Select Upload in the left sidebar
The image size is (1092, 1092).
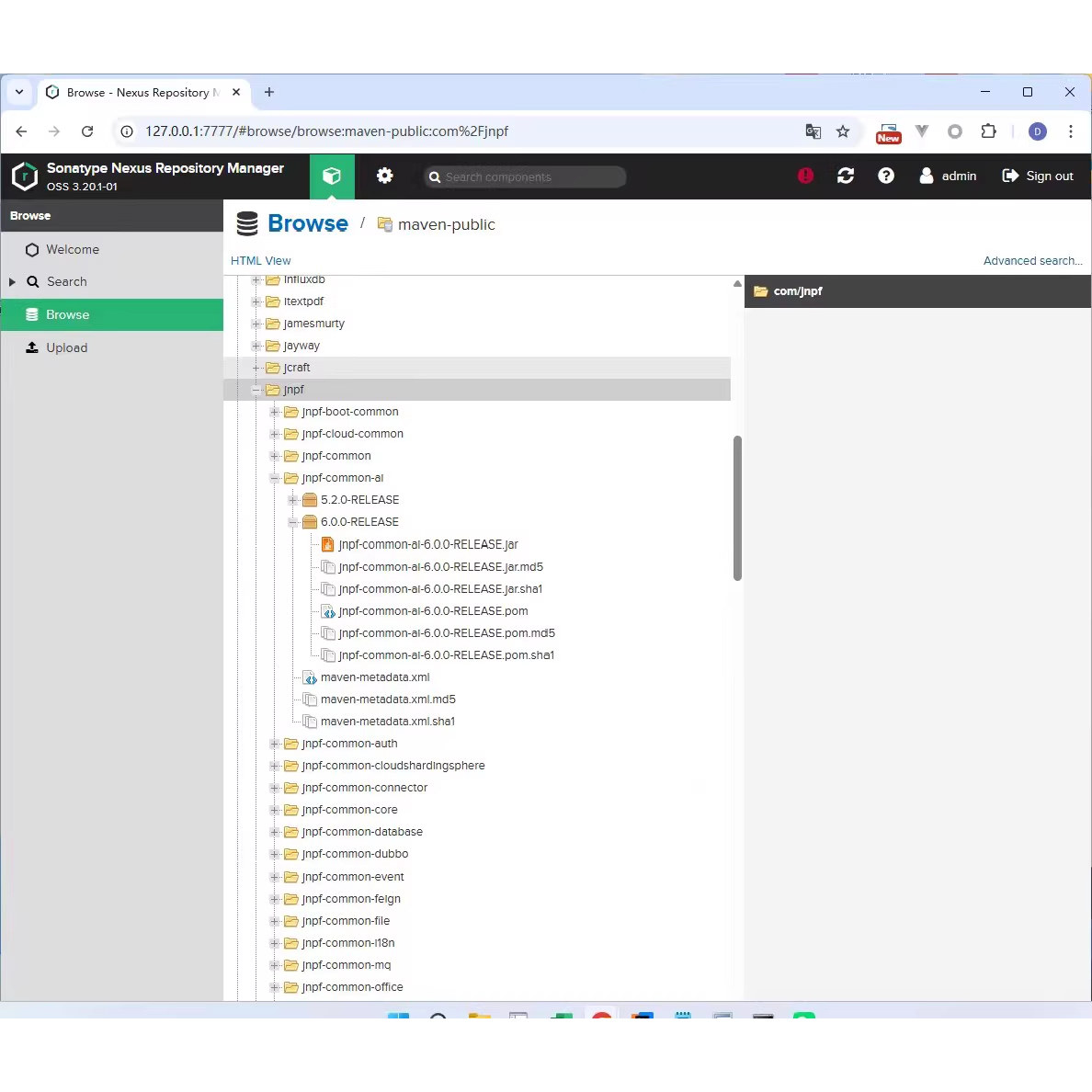pyautogui.click(x=66, y=347)
